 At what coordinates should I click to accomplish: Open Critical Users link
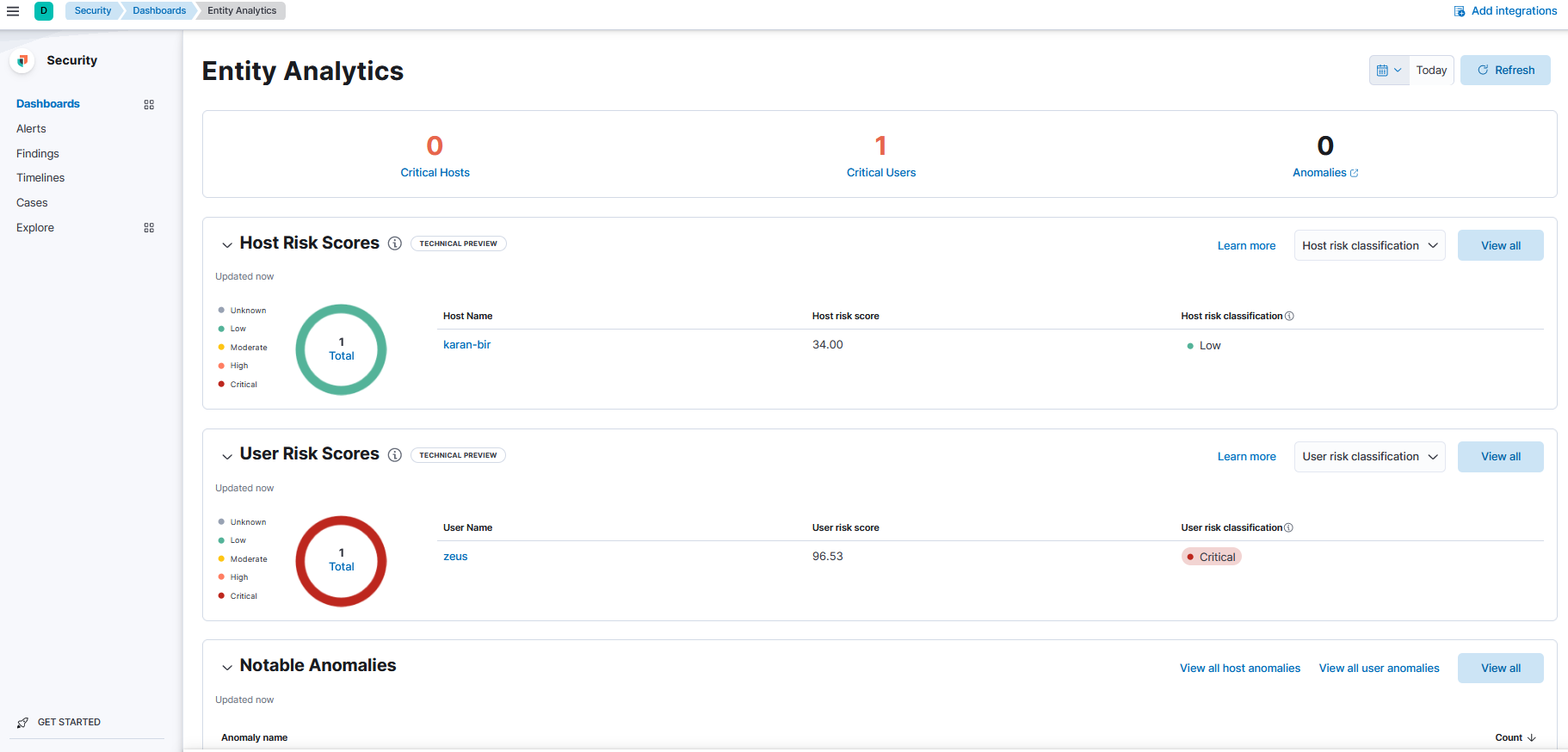[881, 173]
